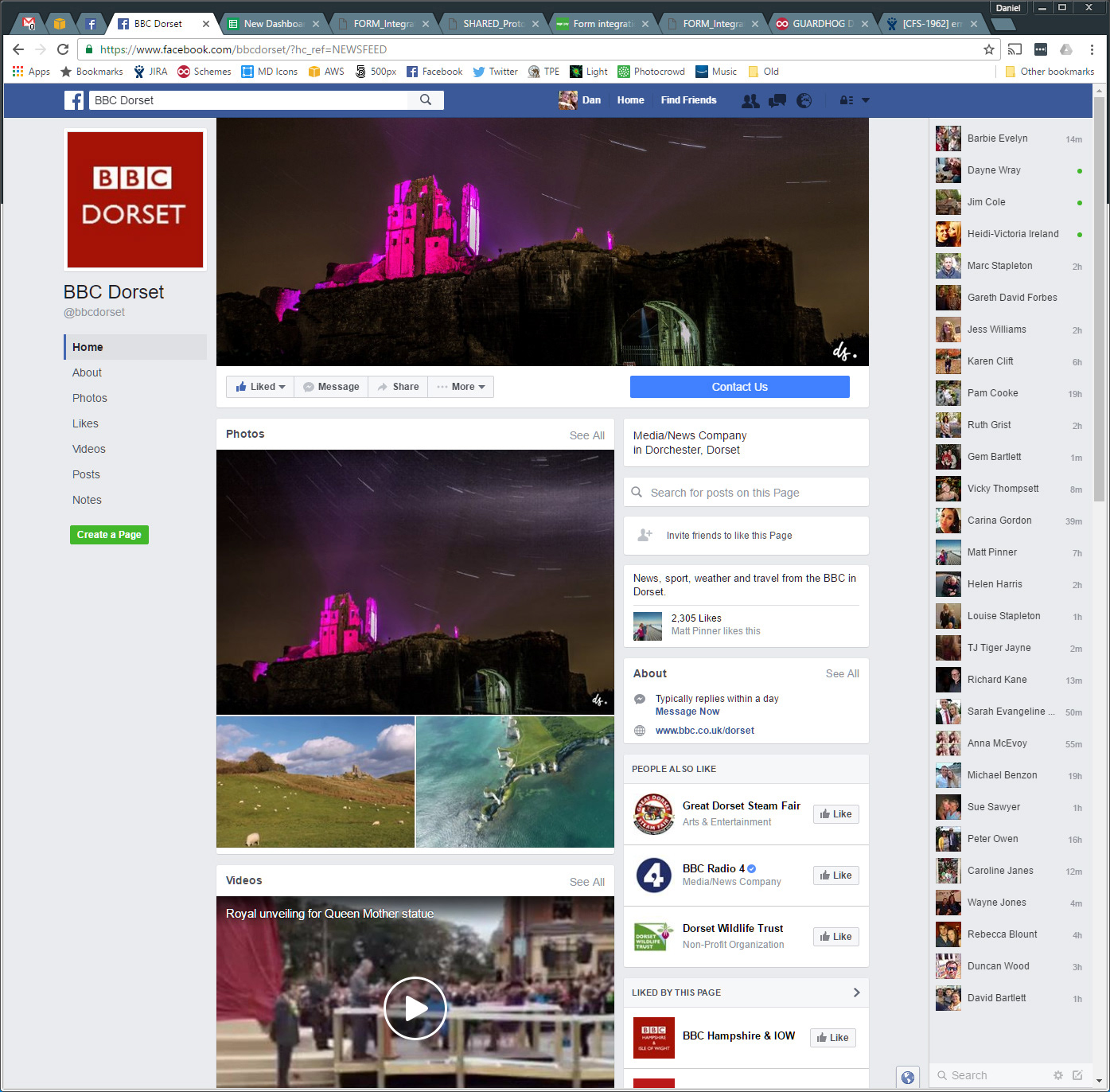Click the BBC Dorset profile logo

click(135, 200)
